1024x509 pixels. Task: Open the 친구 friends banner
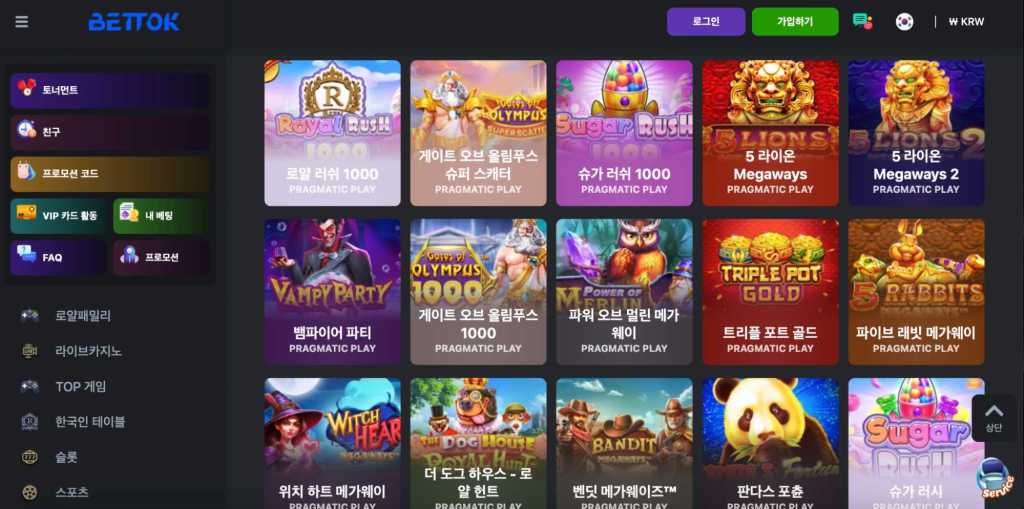pyautogui.click(x=110, y=132)
